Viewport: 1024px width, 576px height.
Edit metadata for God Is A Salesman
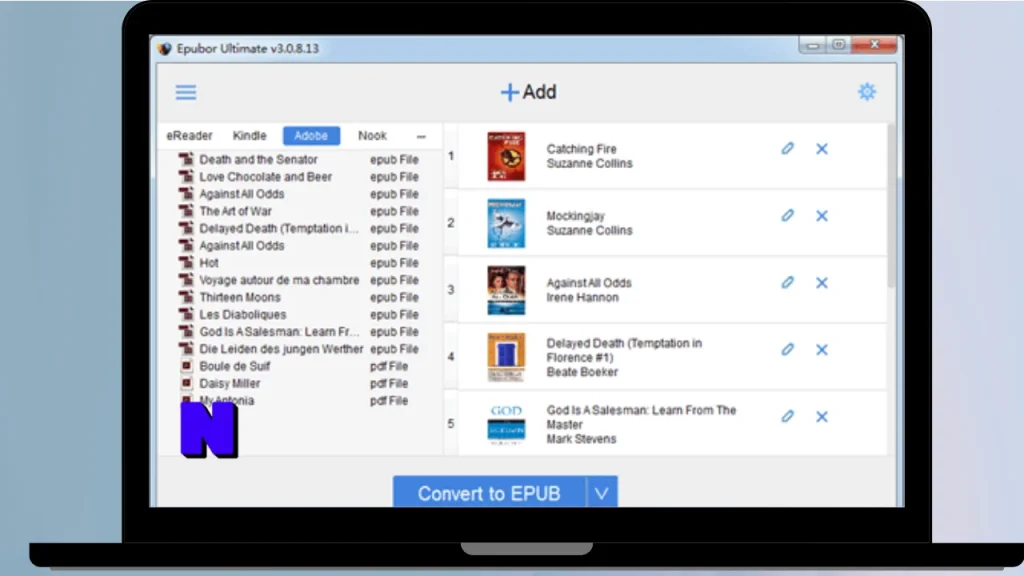788,417
